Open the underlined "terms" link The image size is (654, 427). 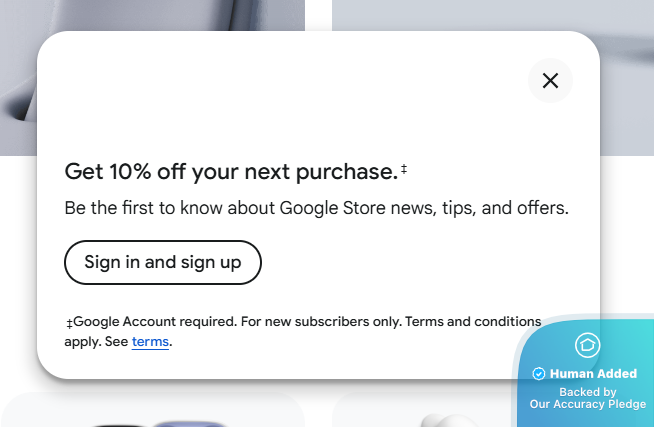tap(150, 342)
